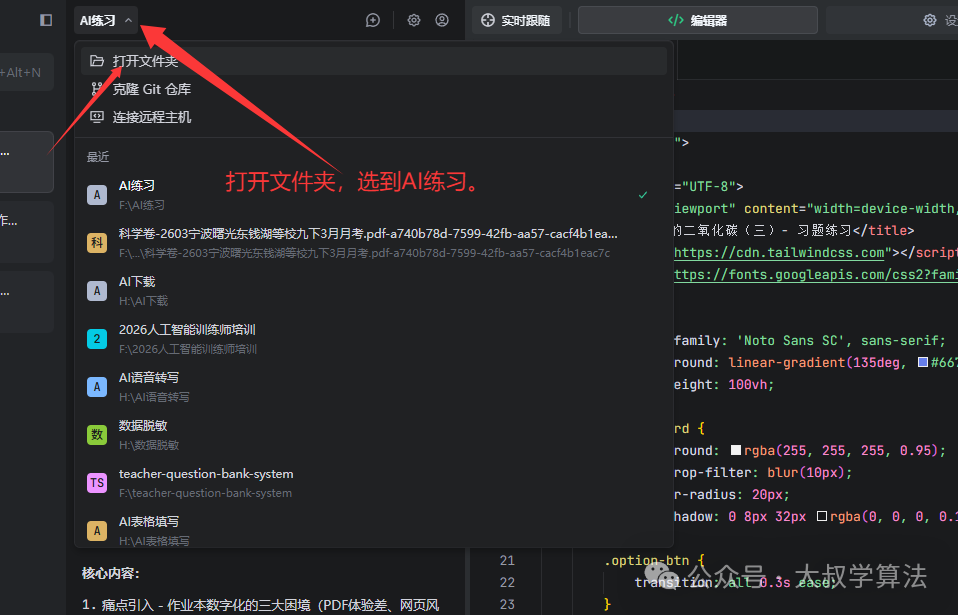Toggle the sidebar panel icon

[46, 20]
